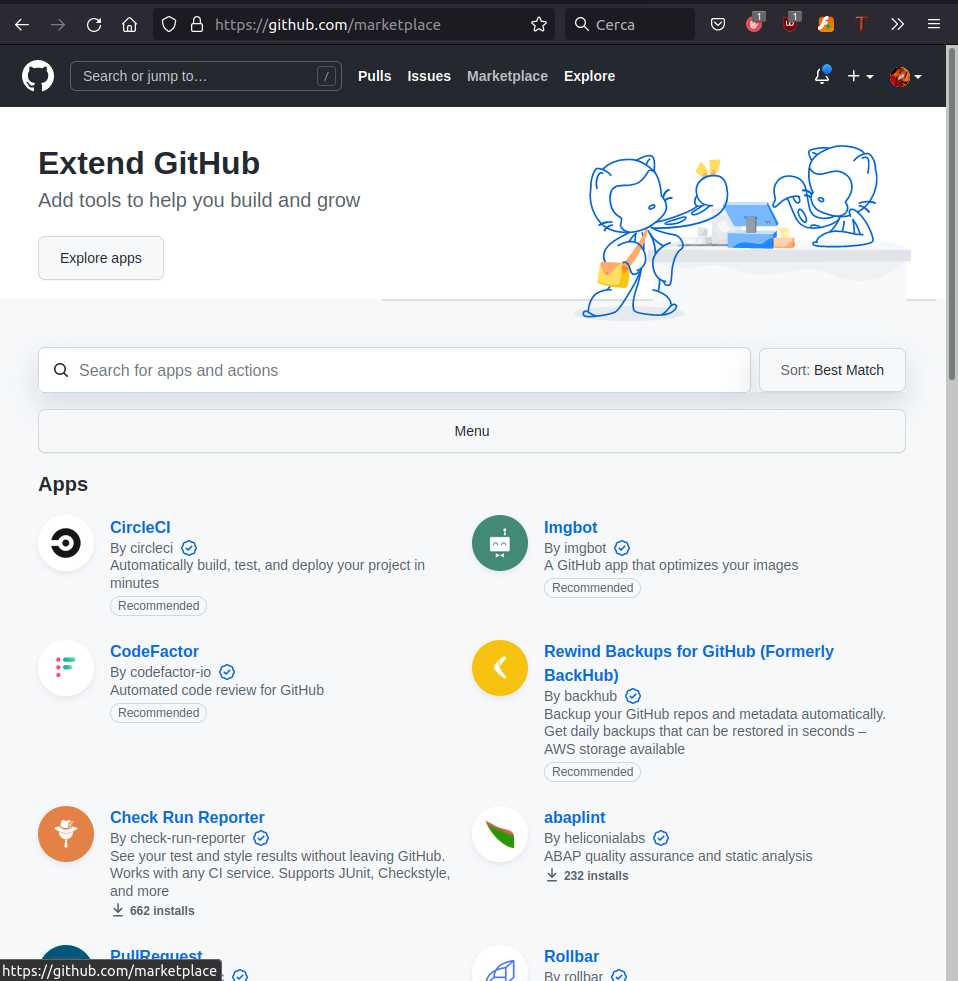Image resolution: width=958 pixels, height=981 pixels.
Task: Open the Rollbar app link
Action: 571,956
